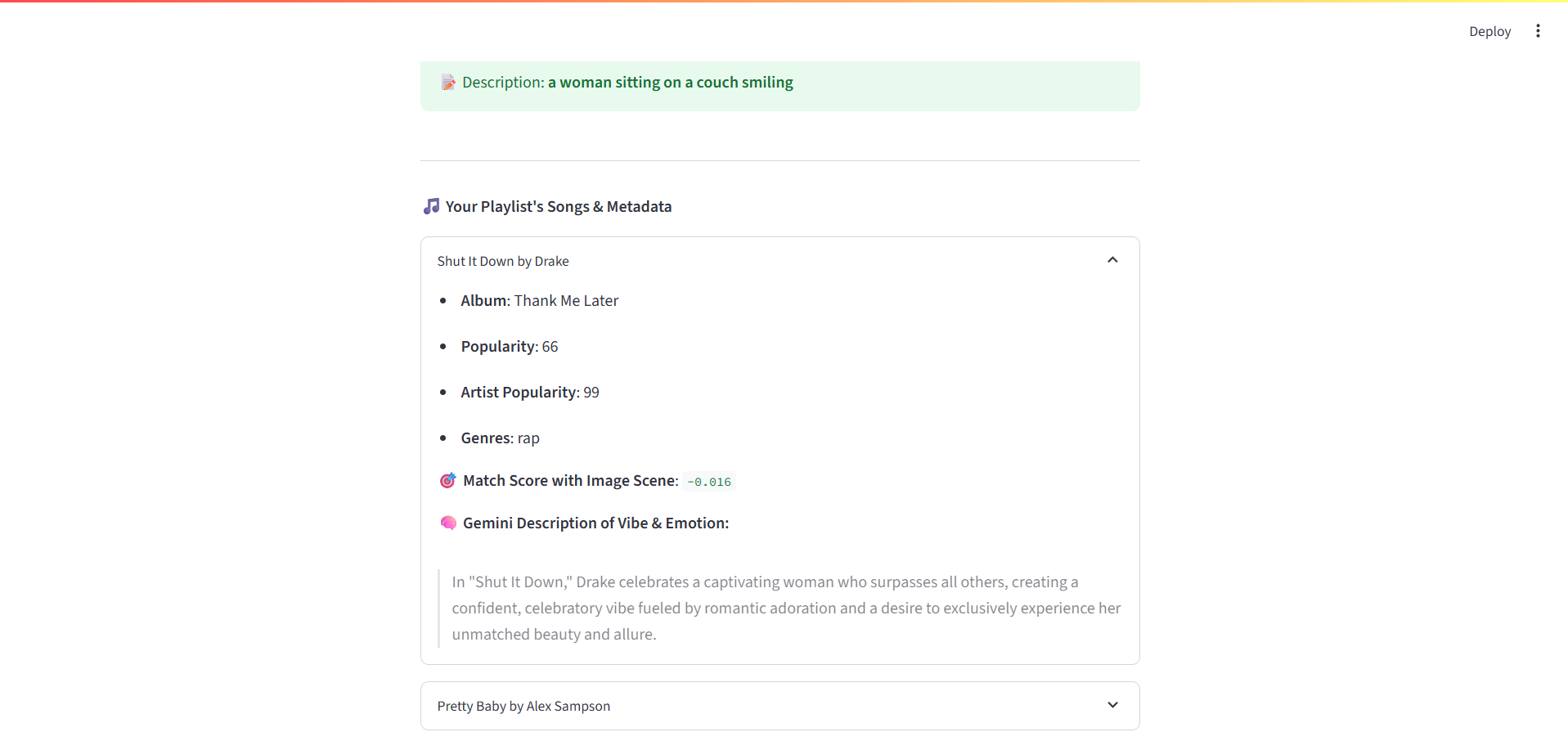Click the Artist Popularity: 99 entry

click(x=529, y=393)
